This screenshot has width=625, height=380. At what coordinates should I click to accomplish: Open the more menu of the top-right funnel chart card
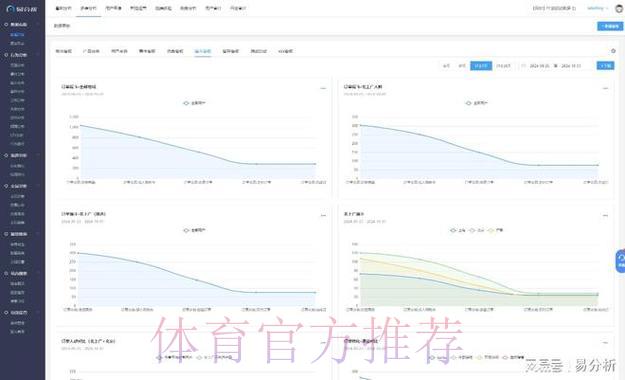pyautogui.click(x=605, y=88)
